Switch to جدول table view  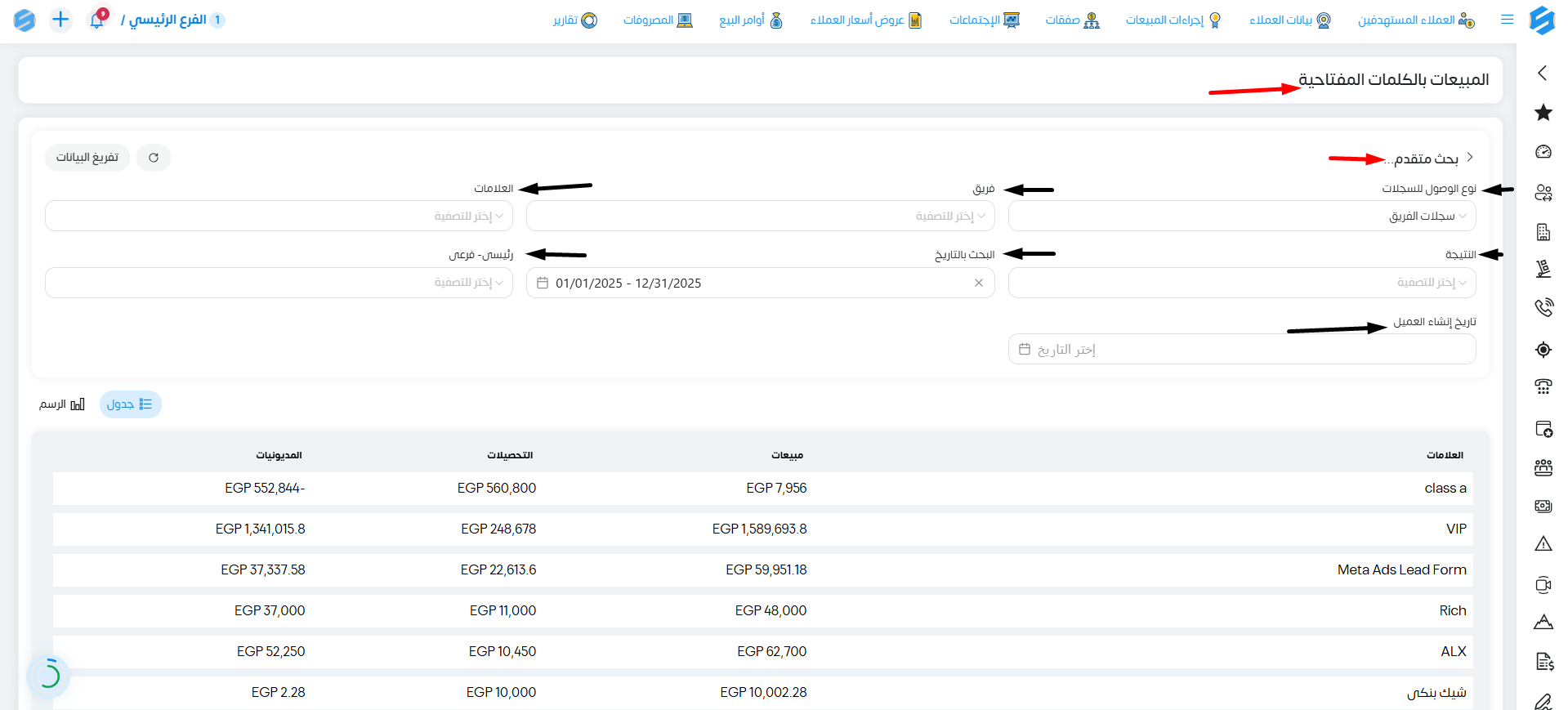pos(131,404)
